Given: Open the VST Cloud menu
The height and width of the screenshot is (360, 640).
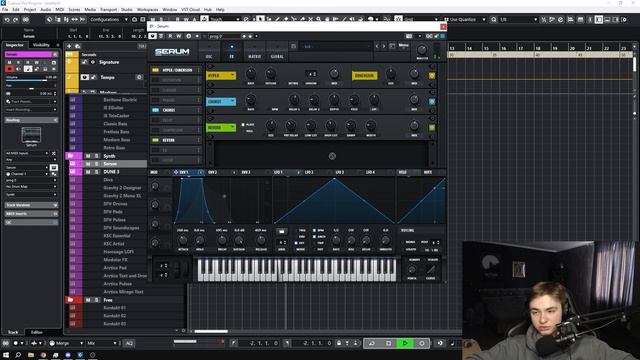Looking at the screenshot, I should (x=190, y=9).
